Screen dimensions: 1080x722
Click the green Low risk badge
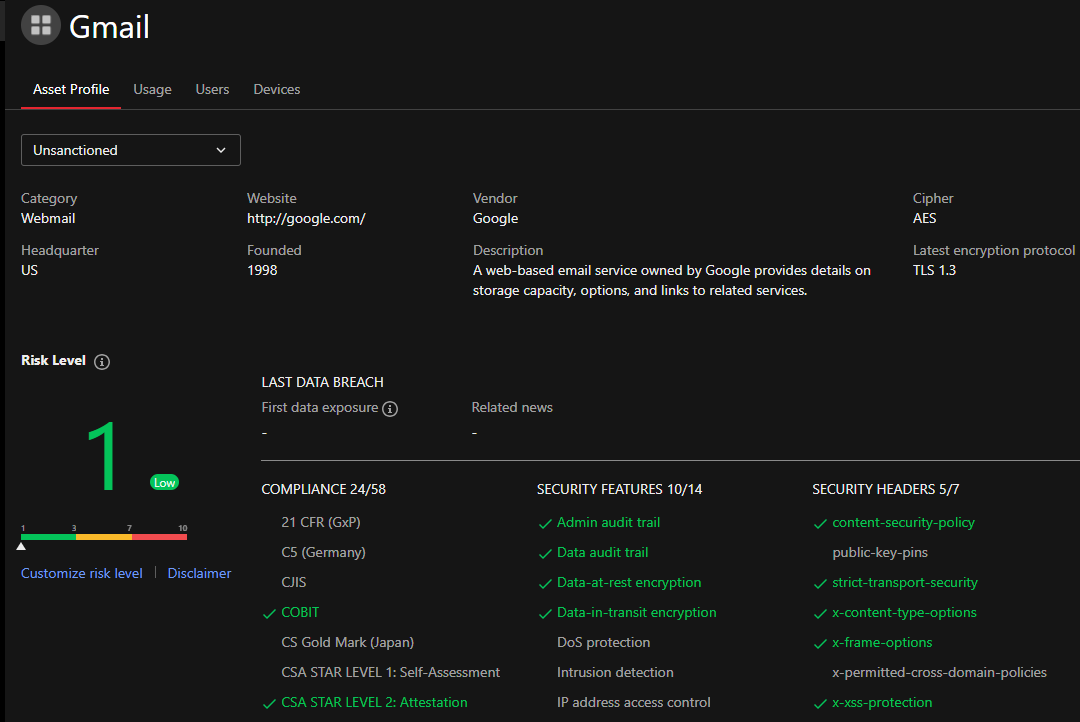click(164, 482)
